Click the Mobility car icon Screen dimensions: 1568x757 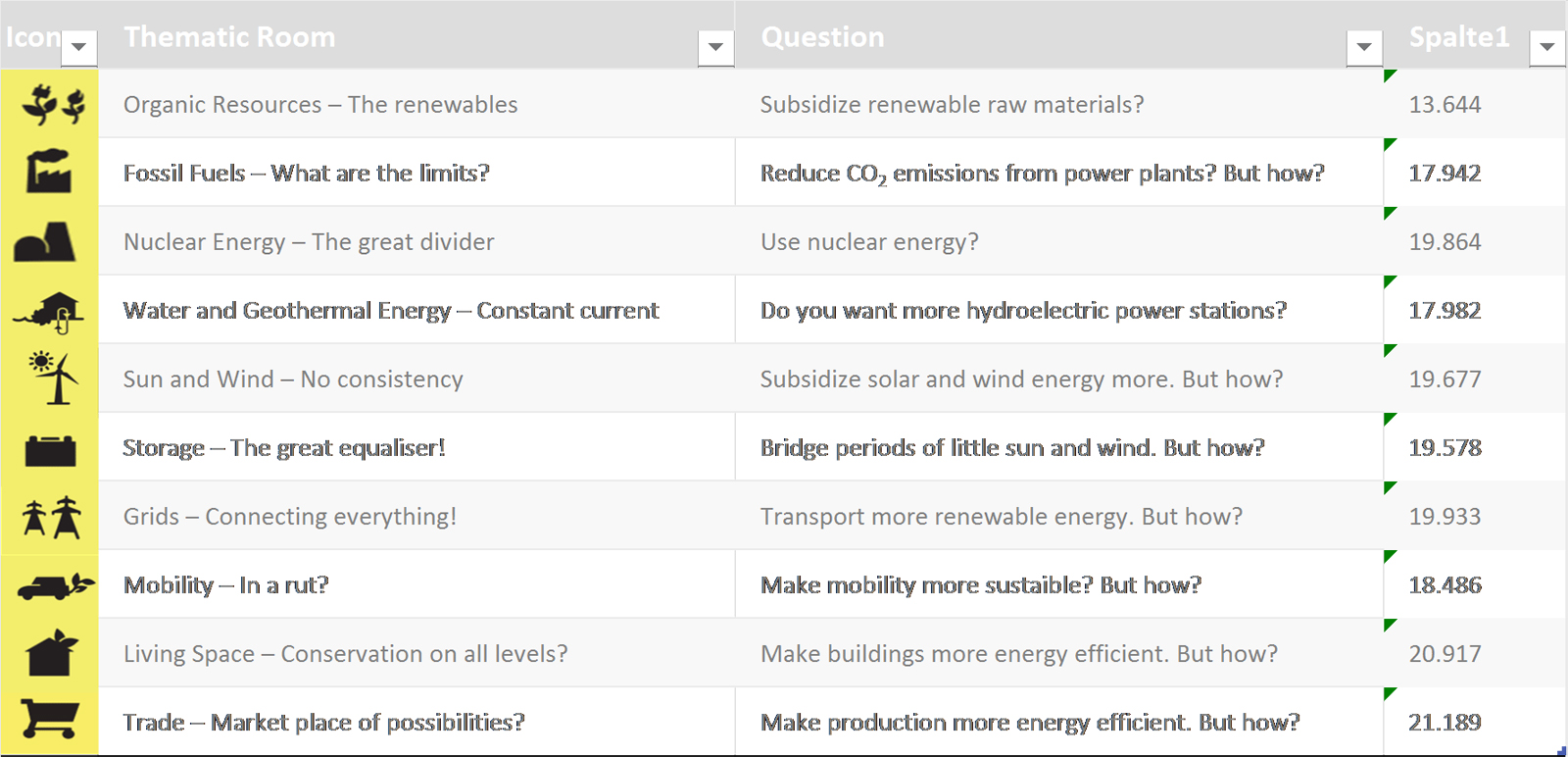[55, 586]
